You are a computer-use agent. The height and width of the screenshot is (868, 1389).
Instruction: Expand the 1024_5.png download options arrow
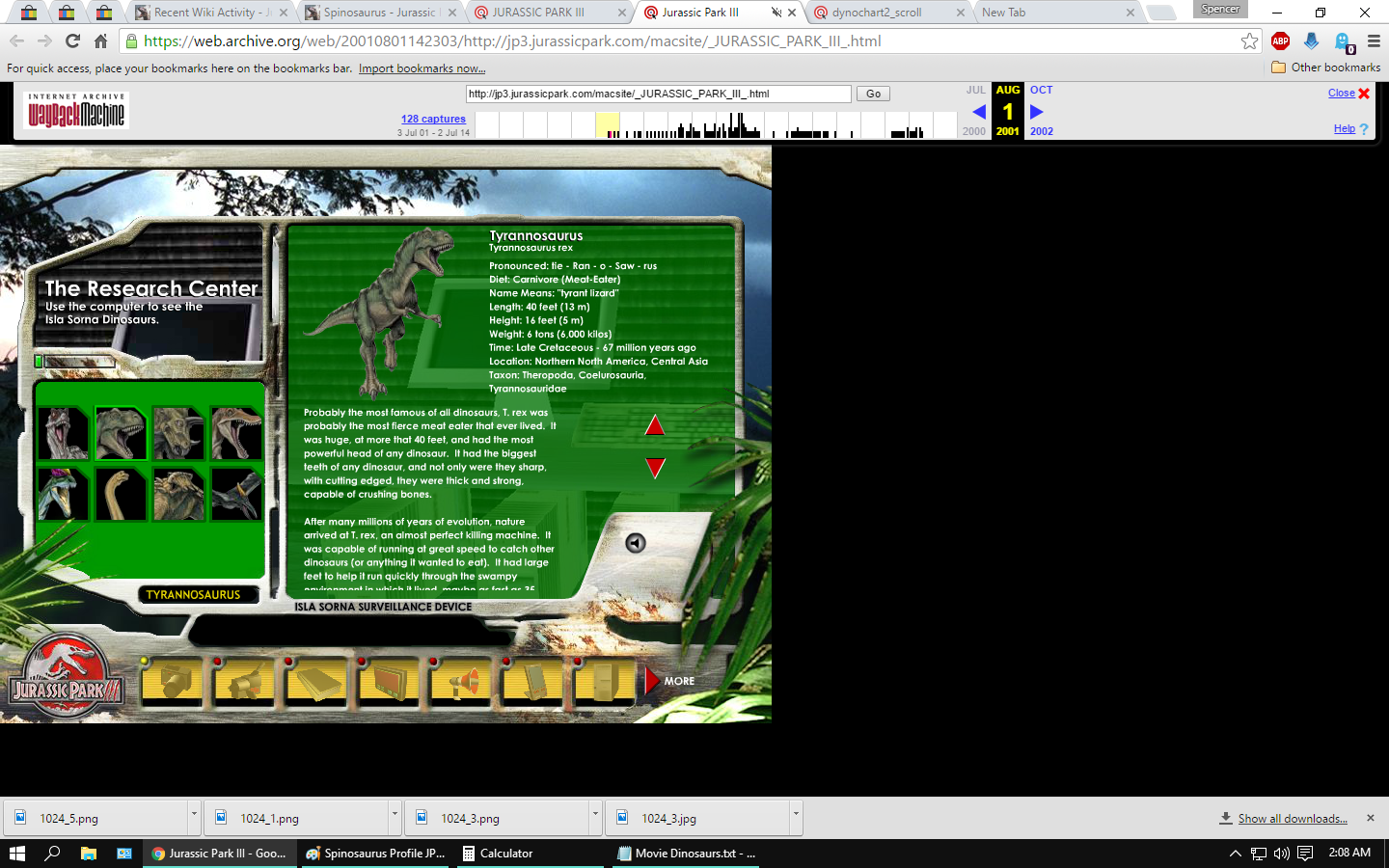(194, 815)
